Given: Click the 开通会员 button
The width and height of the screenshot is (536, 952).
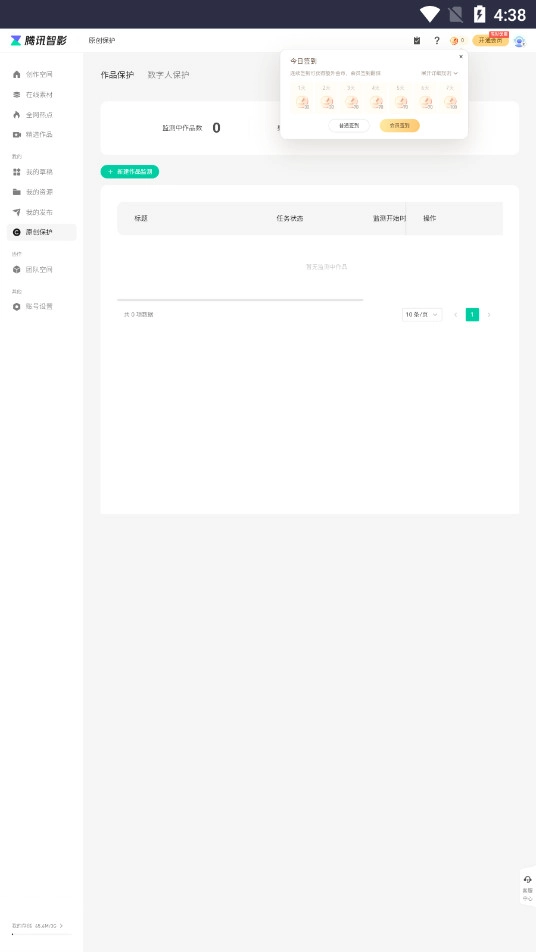Looking at the screenshot, I should coord(490,41).
